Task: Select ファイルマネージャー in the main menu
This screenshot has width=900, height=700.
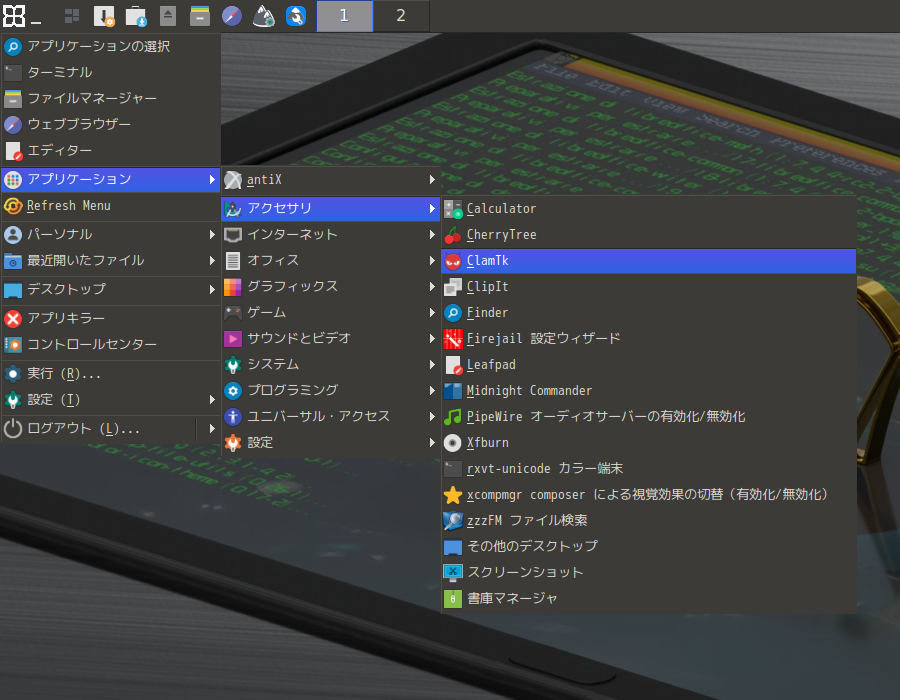Action: (111, 99)
